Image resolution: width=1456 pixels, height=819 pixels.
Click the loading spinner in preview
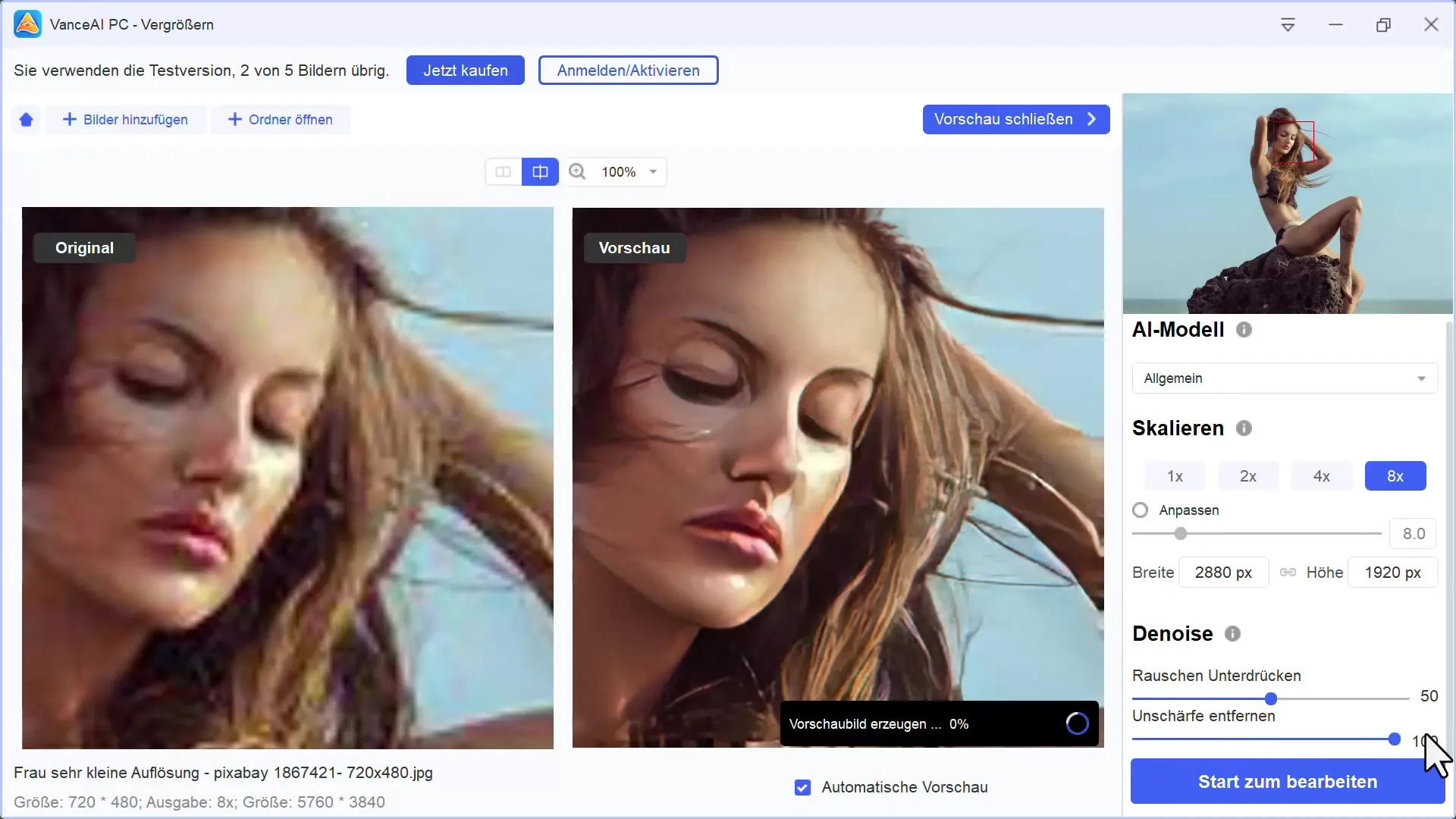1077,723
